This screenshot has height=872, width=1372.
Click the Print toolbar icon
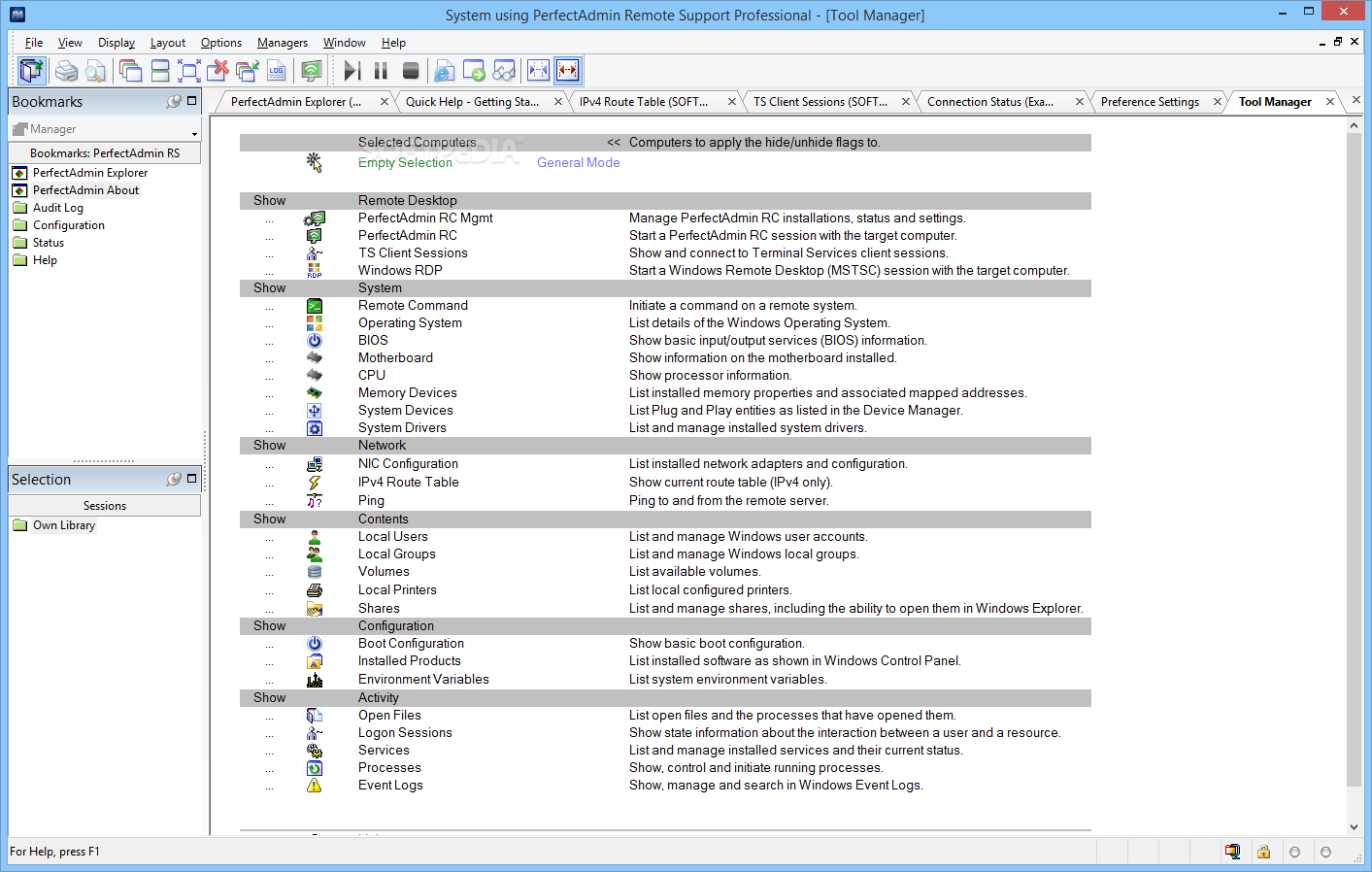pos(66,71)
